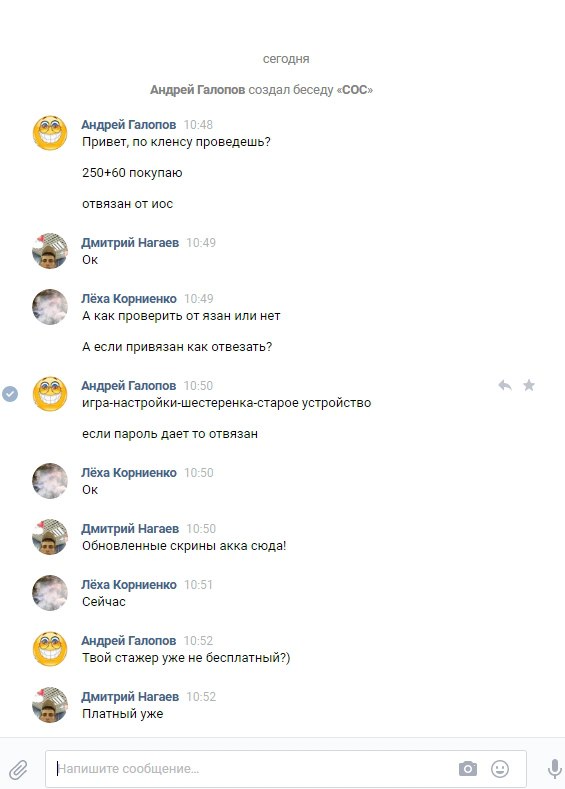This screenshot has width=565, height=789.
Task: Start voice message with microphone icon
Action: (x=554, y=769)
